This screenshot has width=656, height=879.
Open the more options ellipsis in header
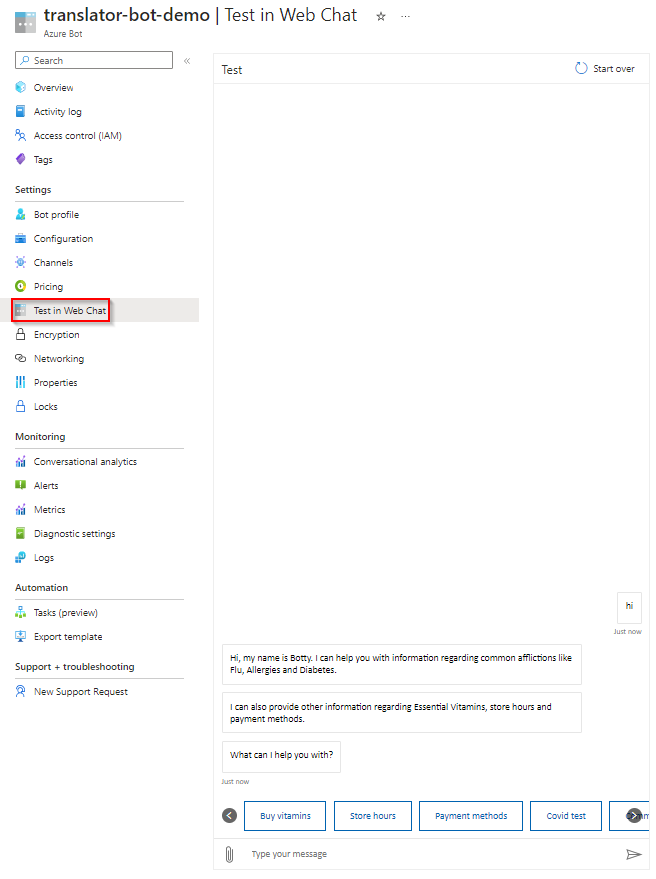405,16
